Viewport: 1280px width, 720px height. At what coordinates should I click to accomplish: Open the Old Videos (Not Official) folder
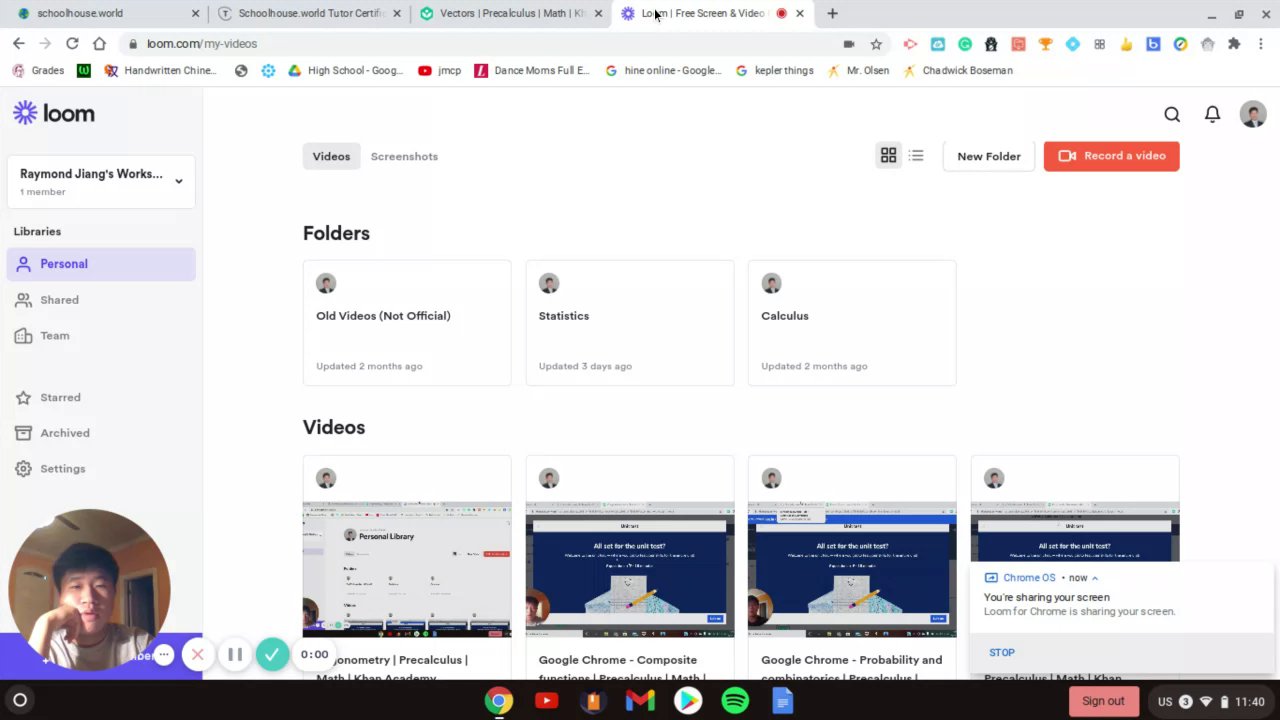(x=407, y=323)
